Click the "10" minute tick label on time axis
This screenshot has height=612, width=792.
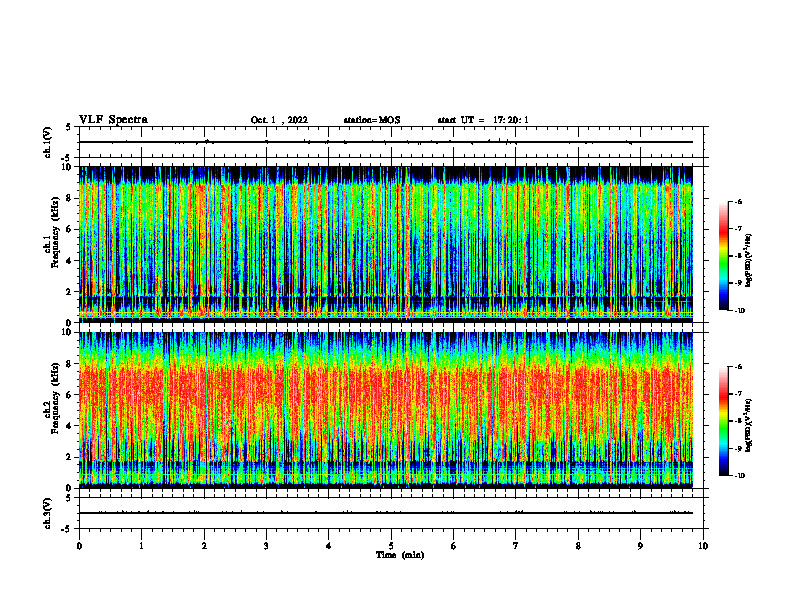coord(703,546)
